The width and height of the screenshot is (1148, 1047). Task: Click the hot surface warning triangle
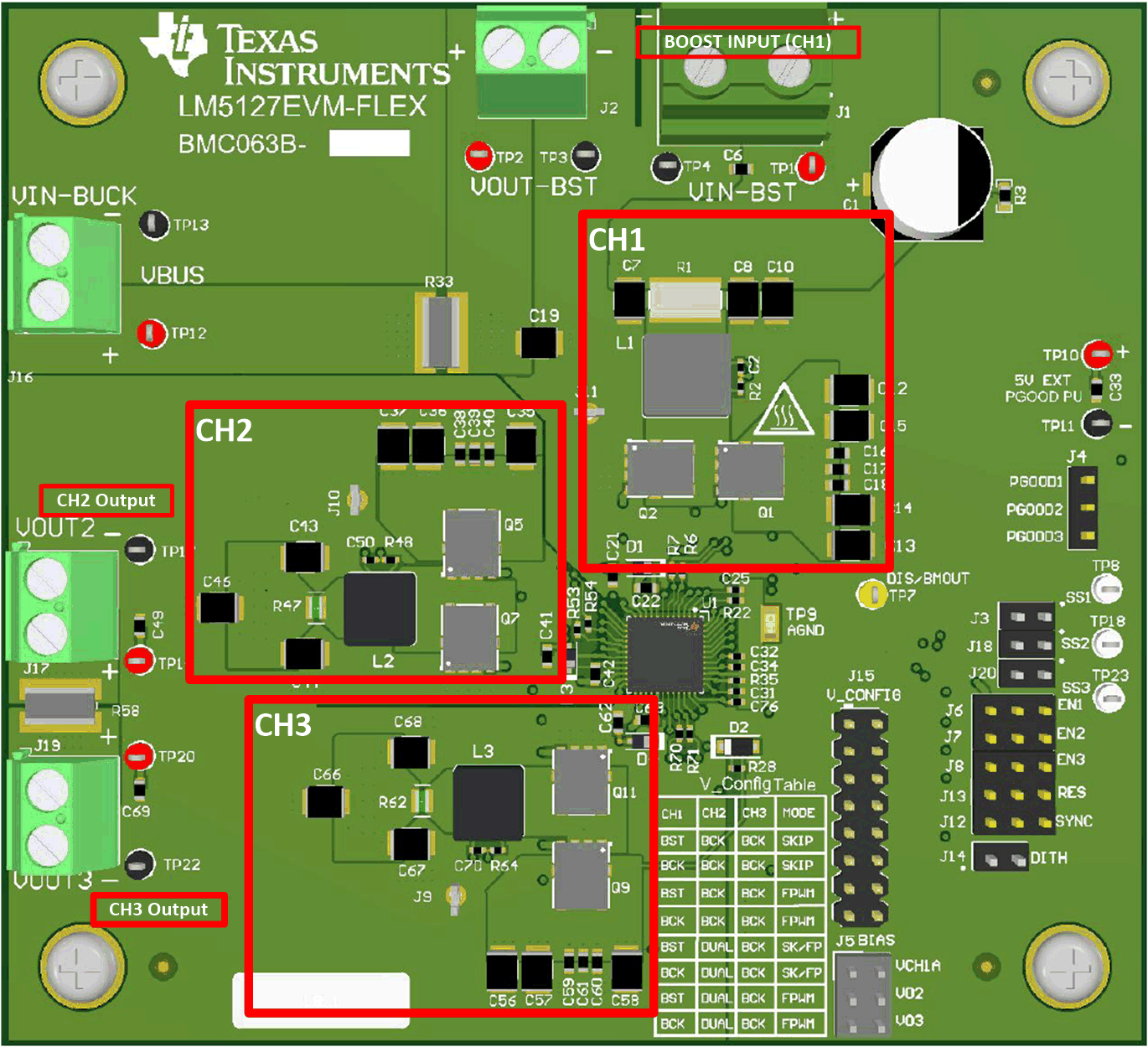tap(783, 411)
